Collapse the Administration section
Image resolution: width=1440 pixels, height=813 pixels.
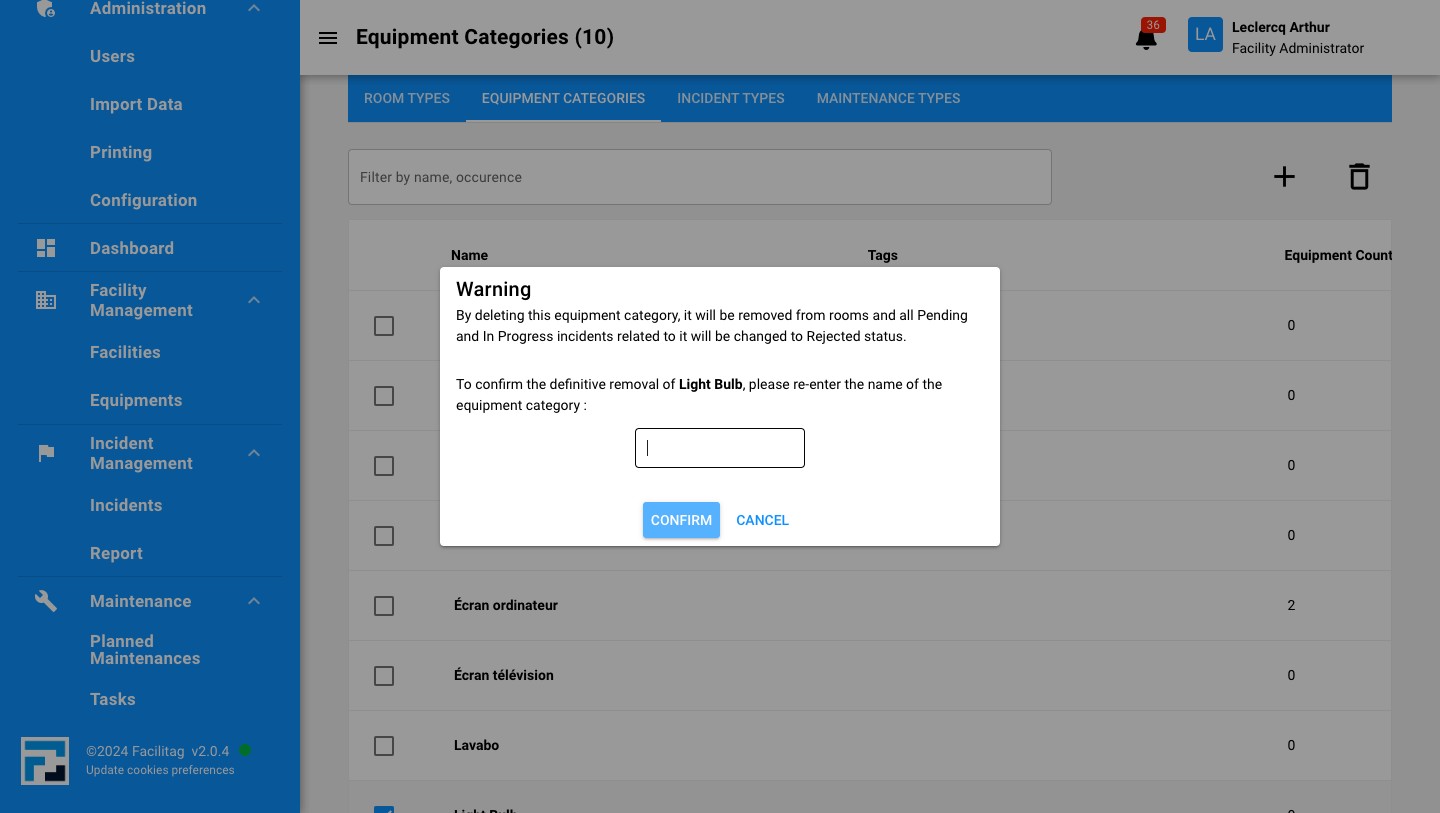click(254, 7)
